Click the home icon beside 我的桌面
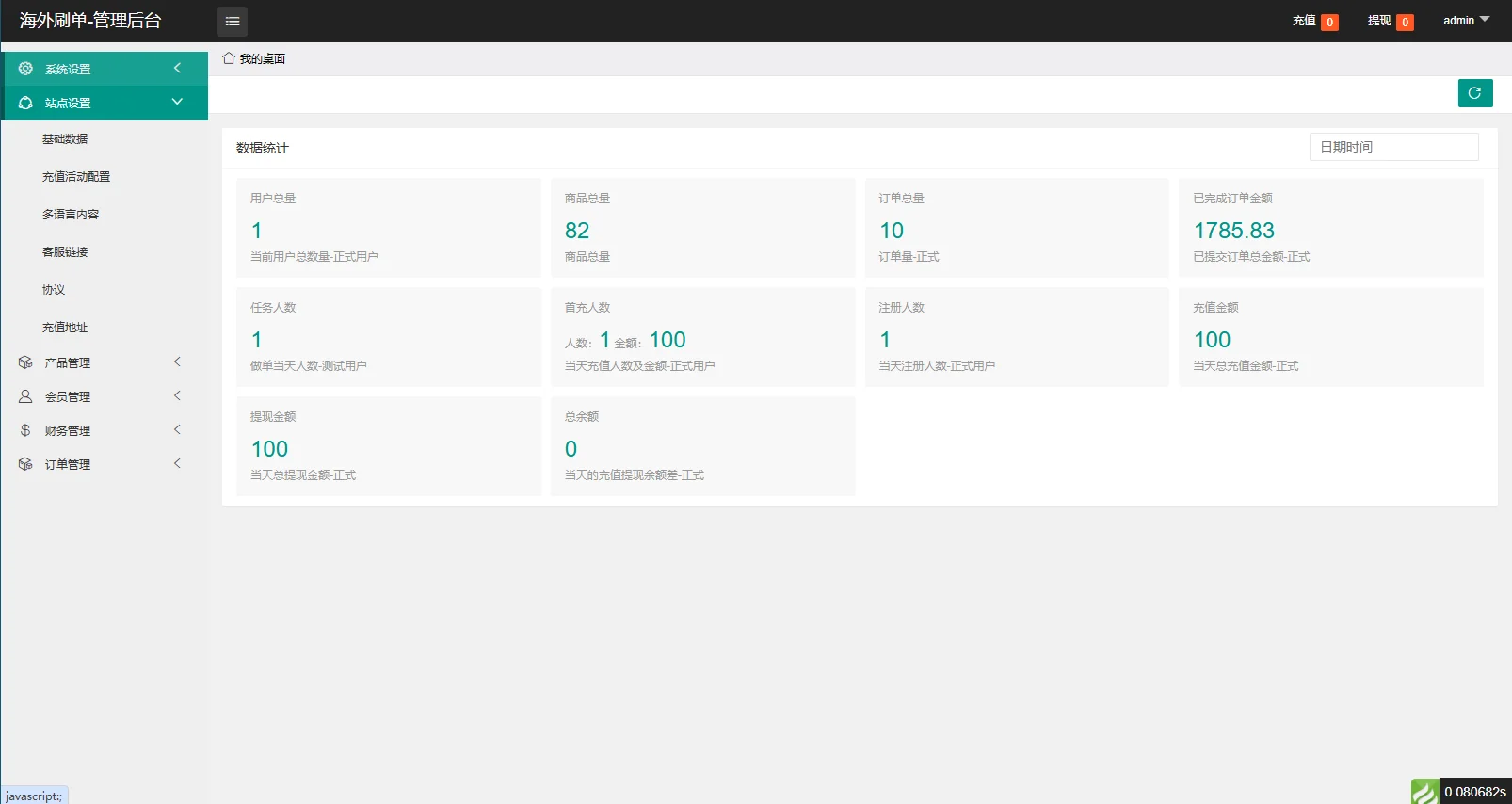This screenshot has height=804, width=1512. pyautogui.click(x=228, y=58)
